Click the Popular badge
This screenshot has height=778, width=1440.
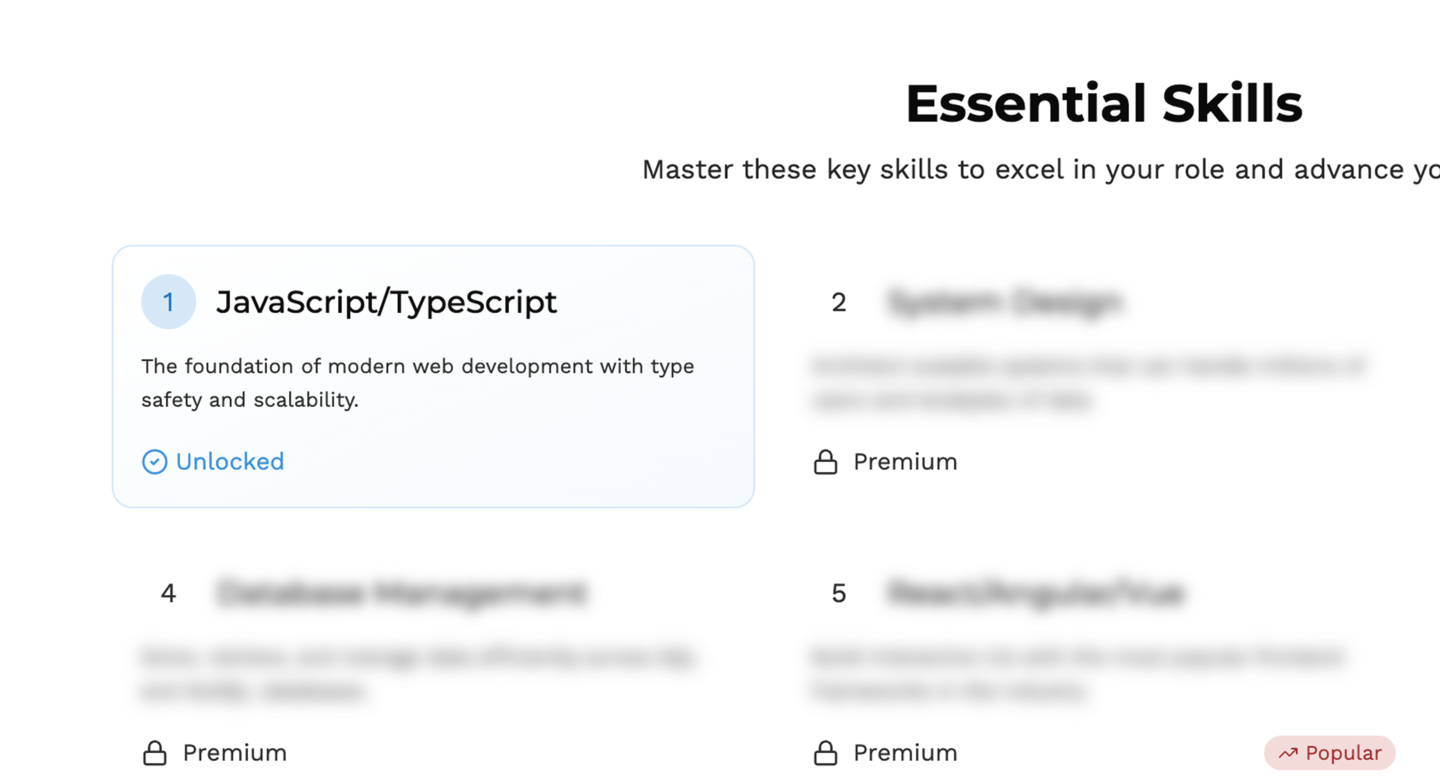click(1330, 753)
